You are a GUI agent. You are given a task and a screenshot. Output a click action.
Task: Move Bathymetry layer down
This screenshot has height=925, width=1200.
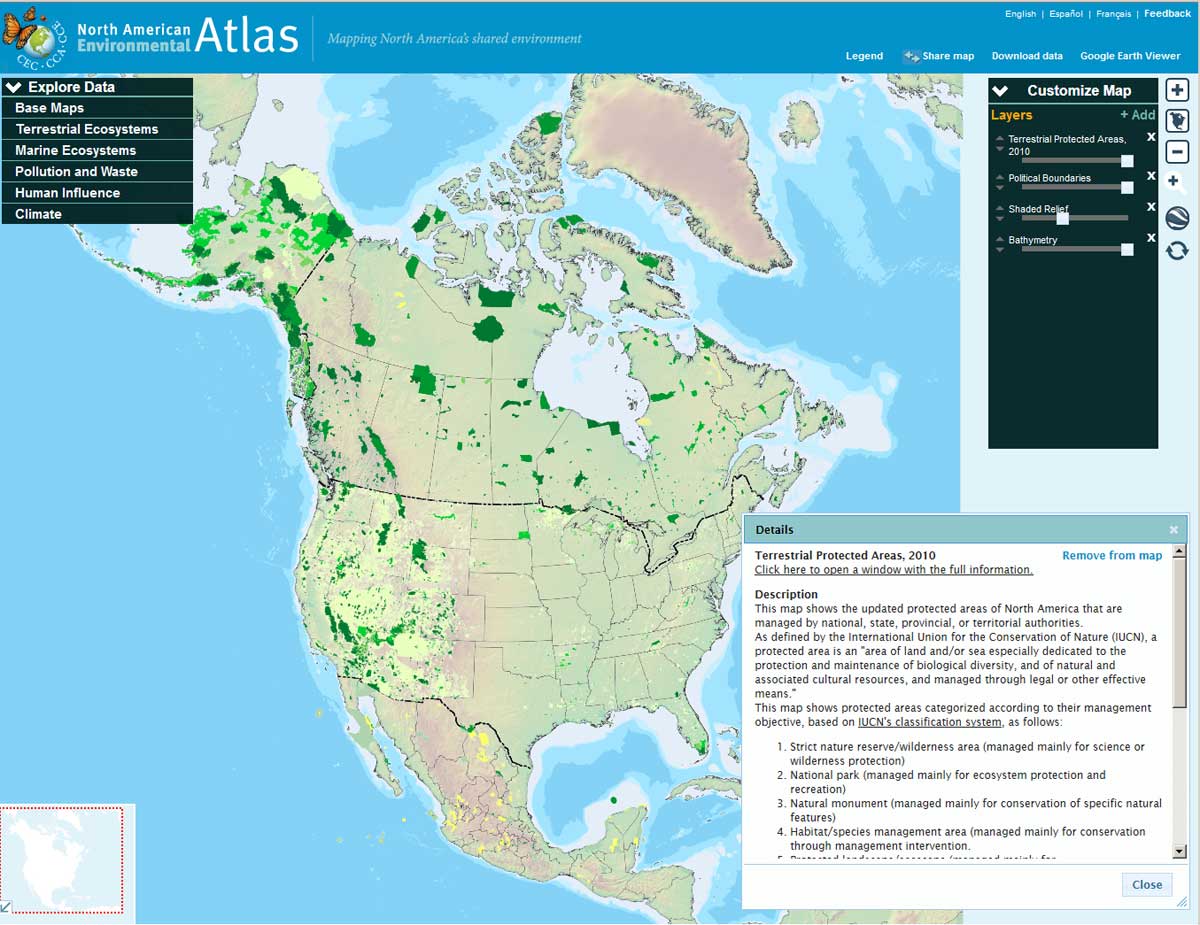[x=1000, y=249]
